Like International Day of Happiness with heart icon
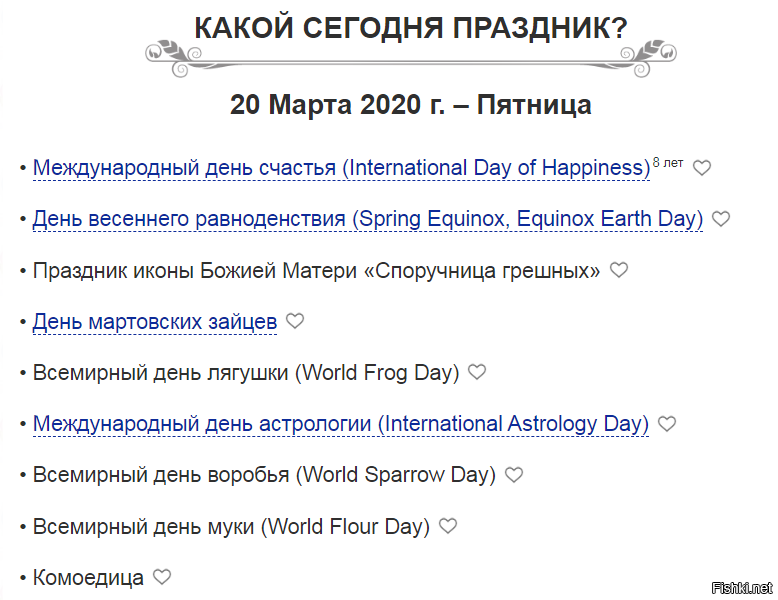This screenshot has height=600, width=778. tap(702, 168)
